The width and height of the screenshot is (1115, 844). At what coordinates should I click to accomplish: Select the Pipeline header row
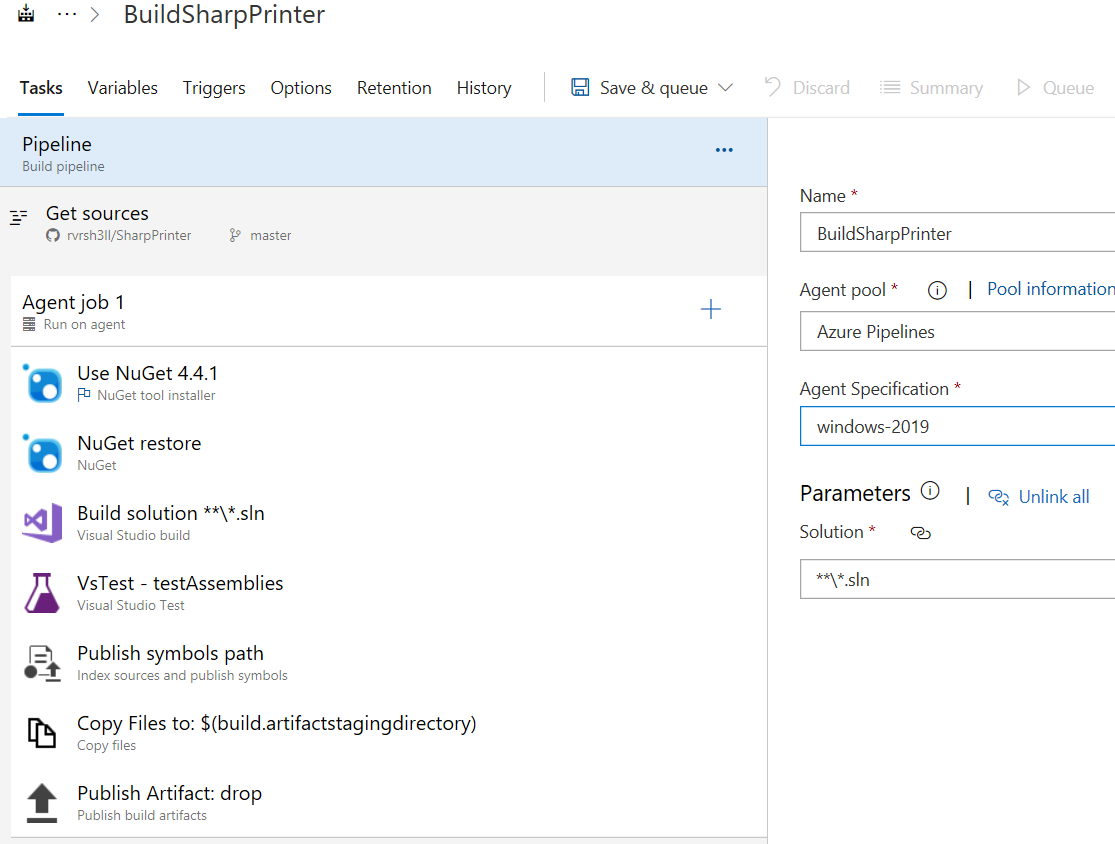pyautogui.click(x=383, y=152)
